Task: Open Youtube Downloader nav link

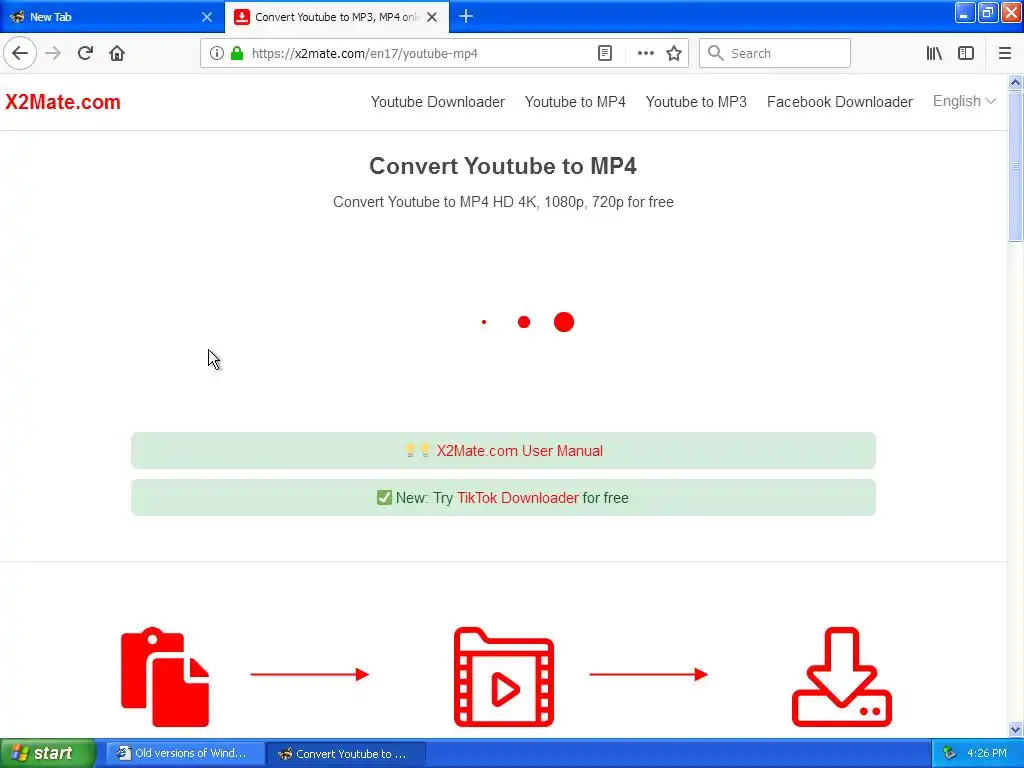Action: (438, 102)
